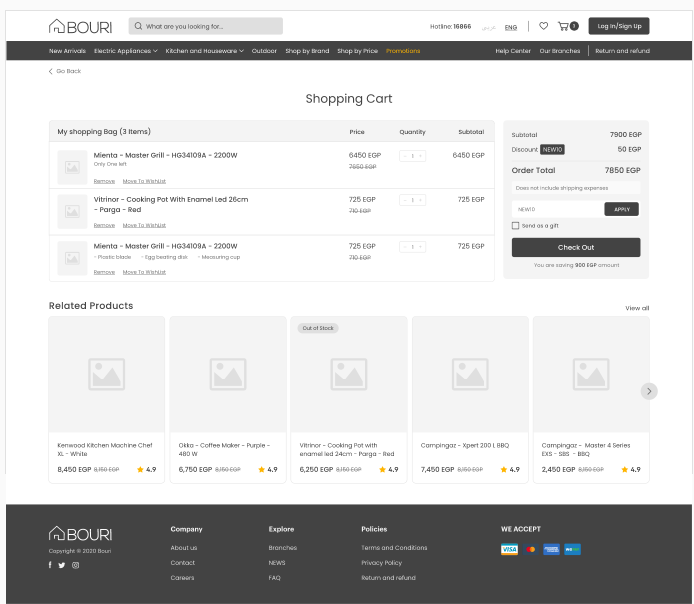
Task: Click the search magnifier icon
Action: pyautogui.click(x=138, y=26)
